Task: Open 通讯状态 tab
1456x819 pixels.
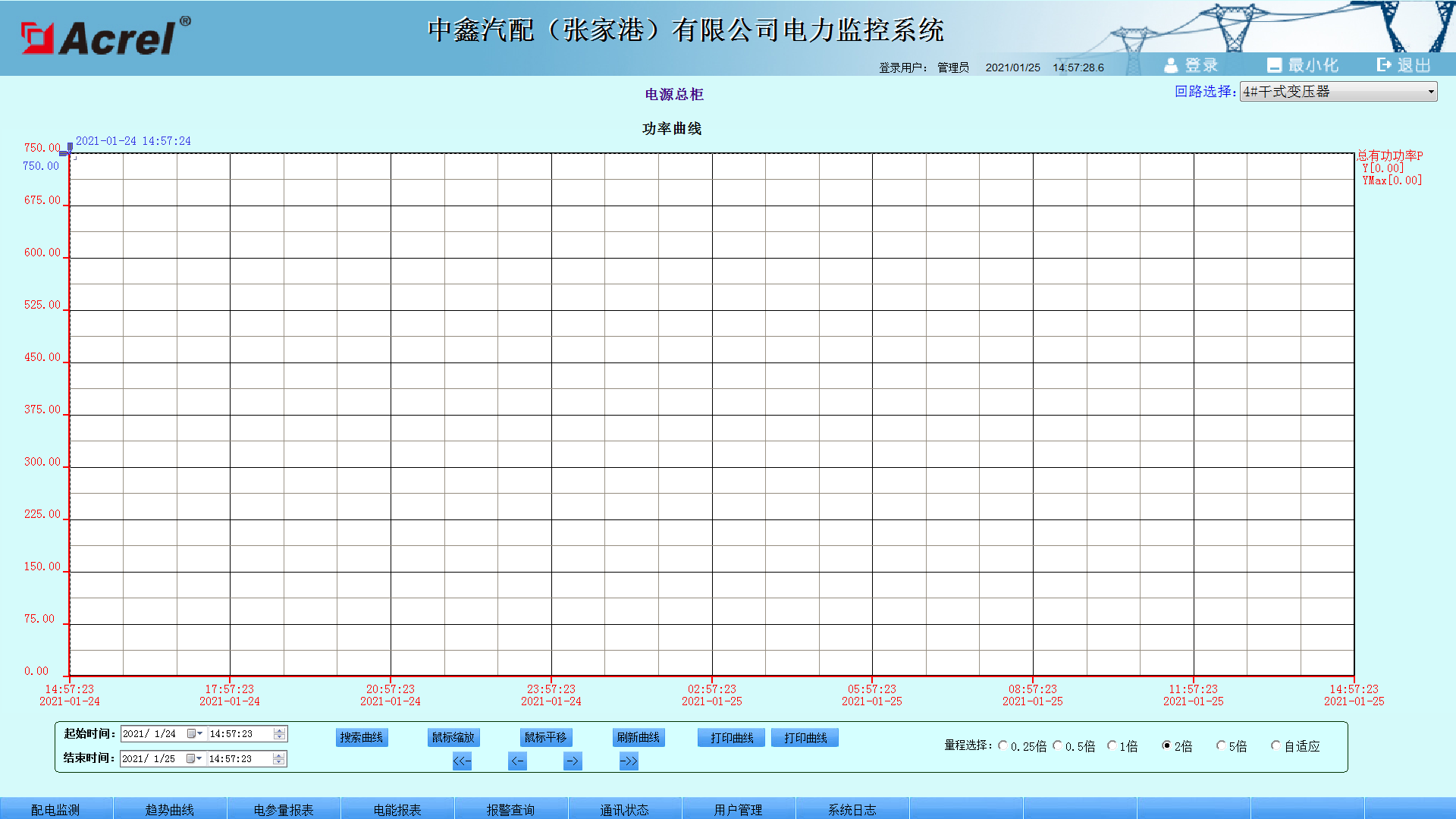Action: [x=625, y=809]
